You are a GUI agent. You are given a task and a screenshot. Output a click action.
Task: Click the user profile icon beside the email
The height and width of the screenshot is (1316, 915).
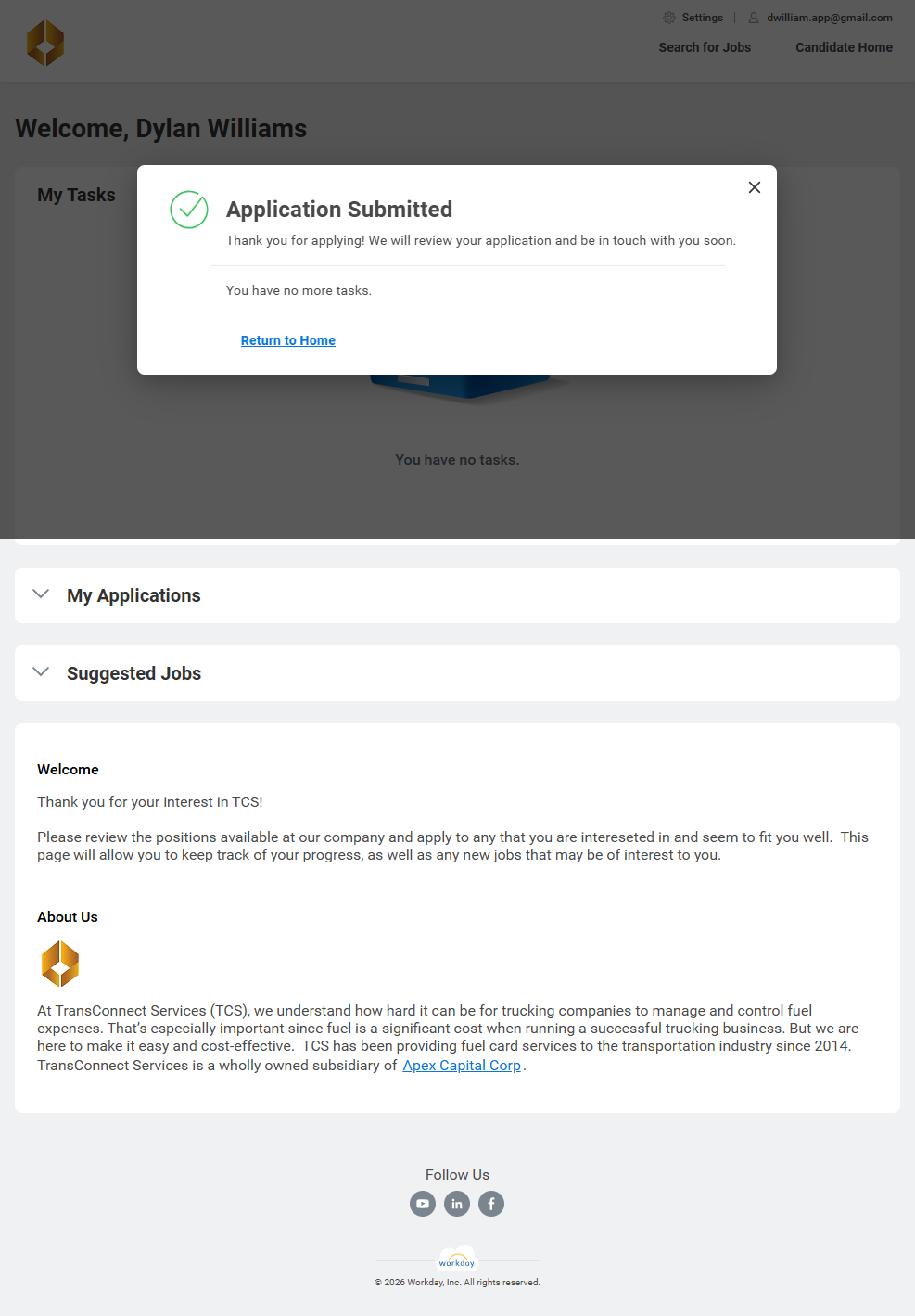click(754, 18)
